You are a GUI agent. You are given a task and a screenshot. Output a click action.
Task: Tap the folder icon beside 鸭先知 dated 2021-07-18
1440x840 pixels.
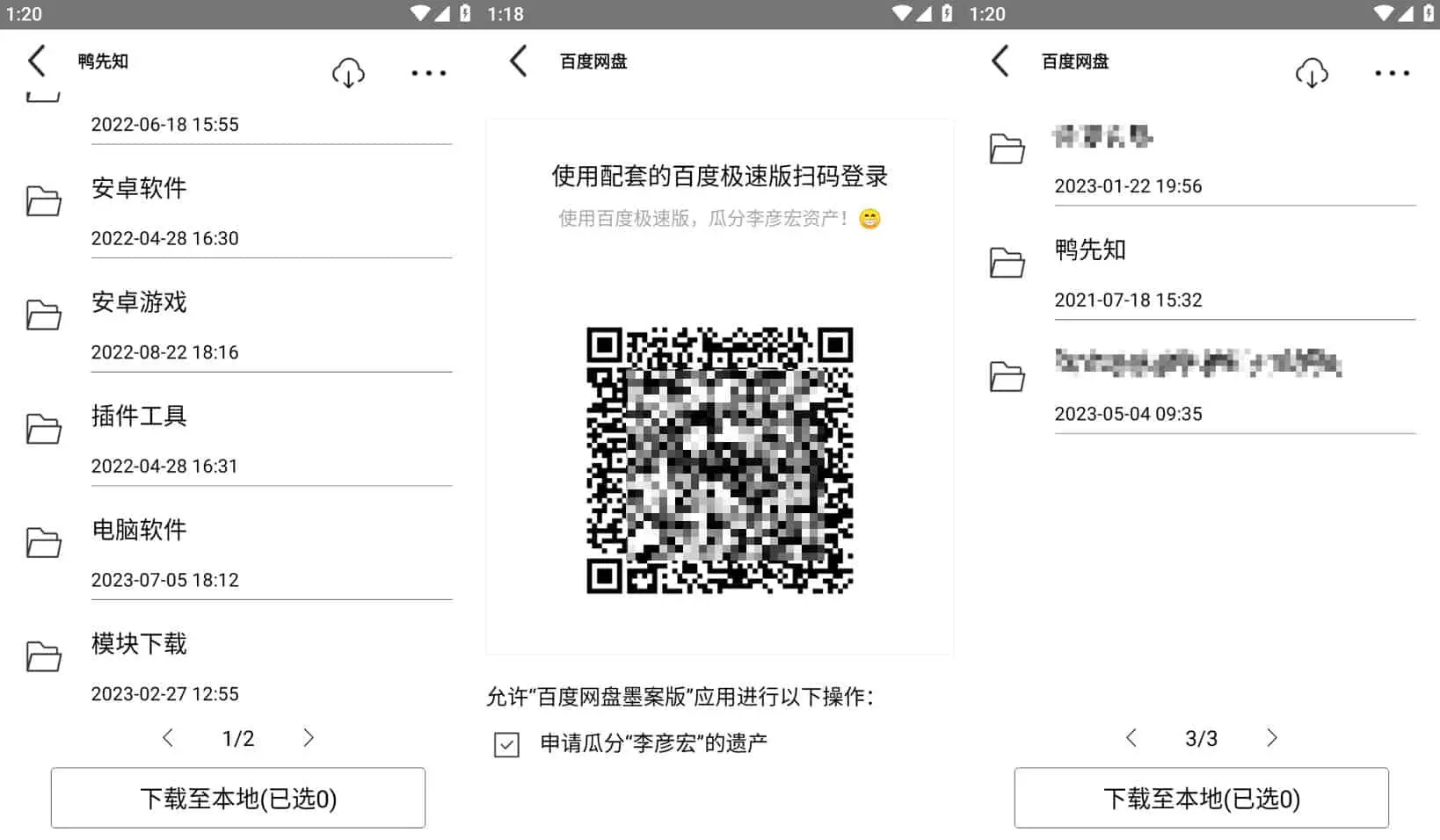click(x=1007, y=263)
